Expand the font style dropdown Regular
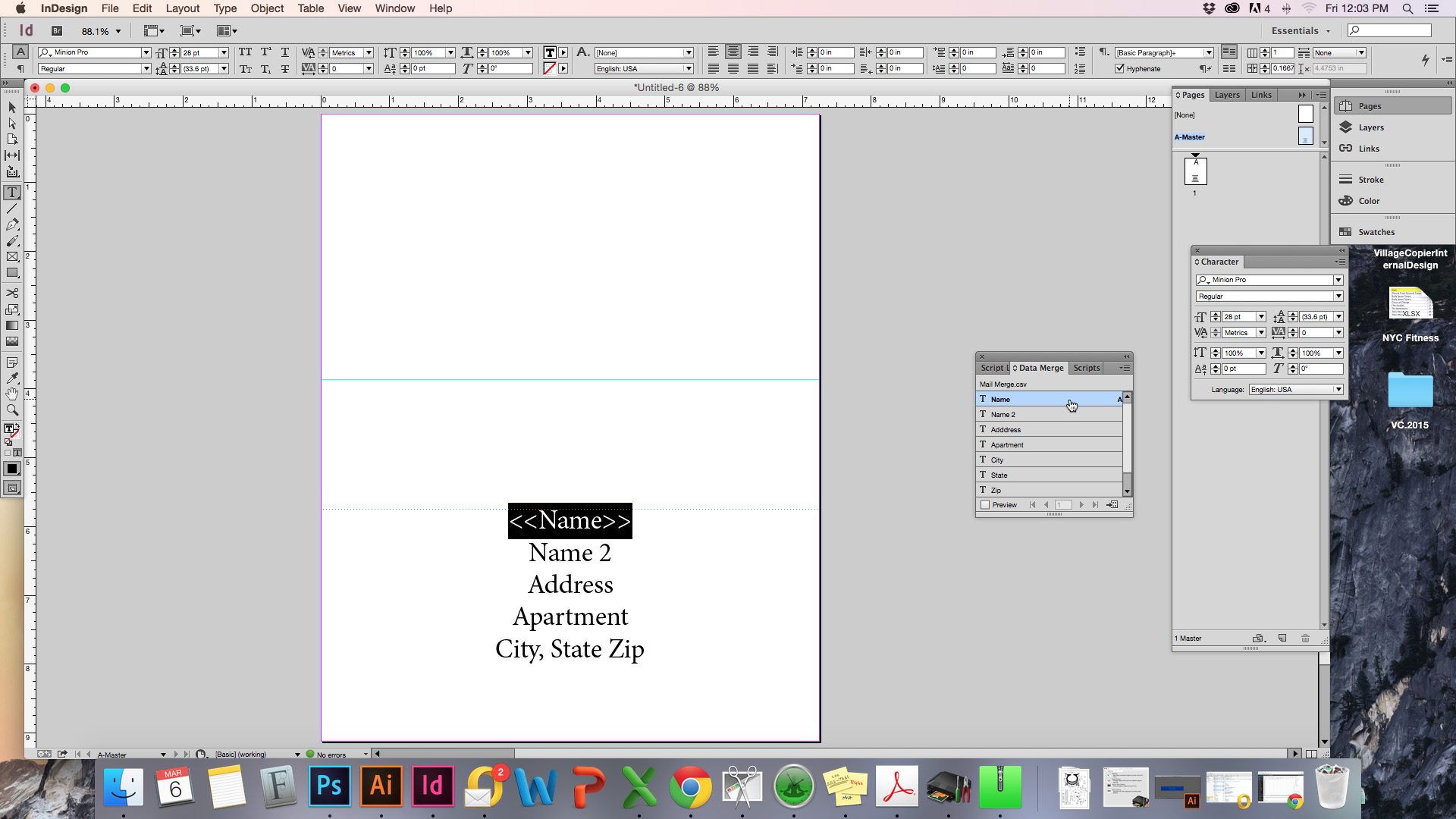 coord(1339,296)
